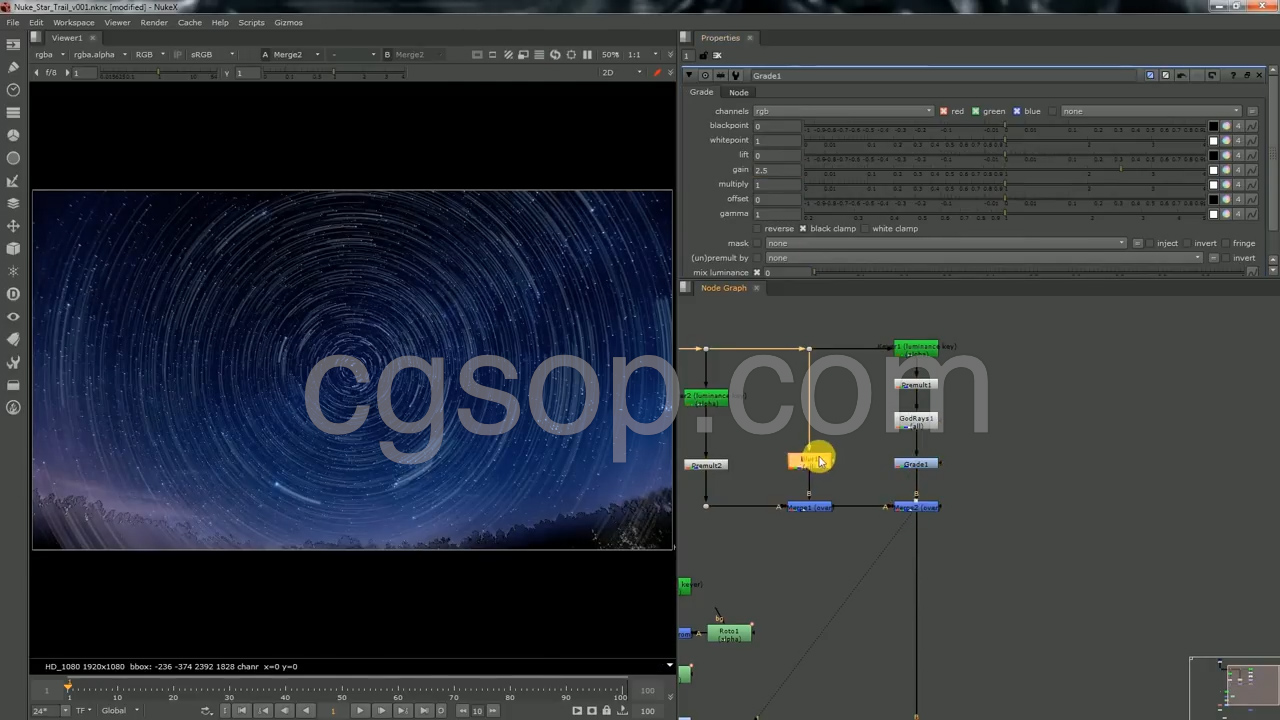
Task: Open the channels rgb dropdown
Action: (843, 111)
